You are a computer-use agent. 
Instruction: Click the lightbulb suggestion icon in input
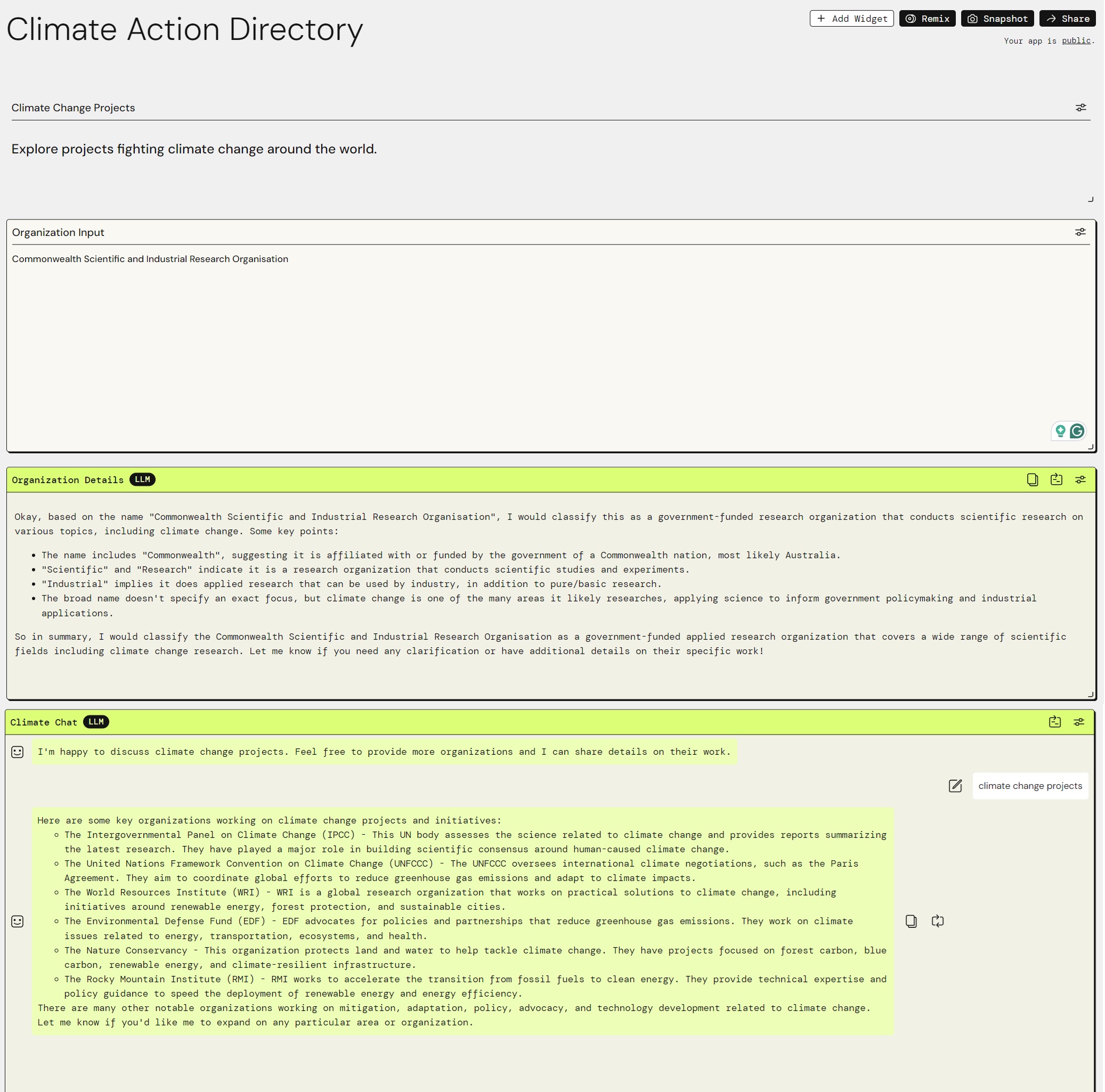[1060, 431]
